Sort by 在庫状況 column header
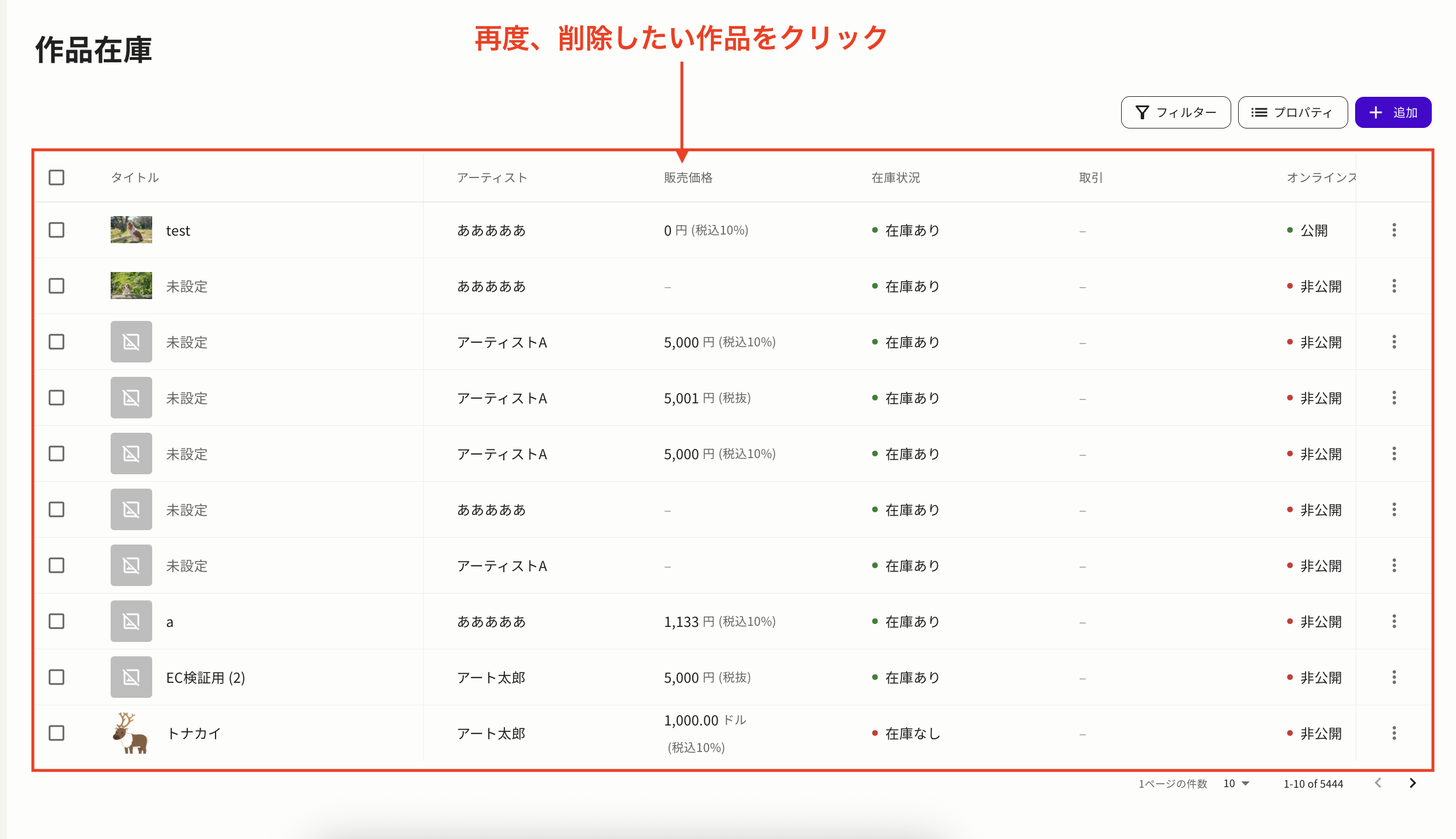1456x839 pixels. pos(895,177)
